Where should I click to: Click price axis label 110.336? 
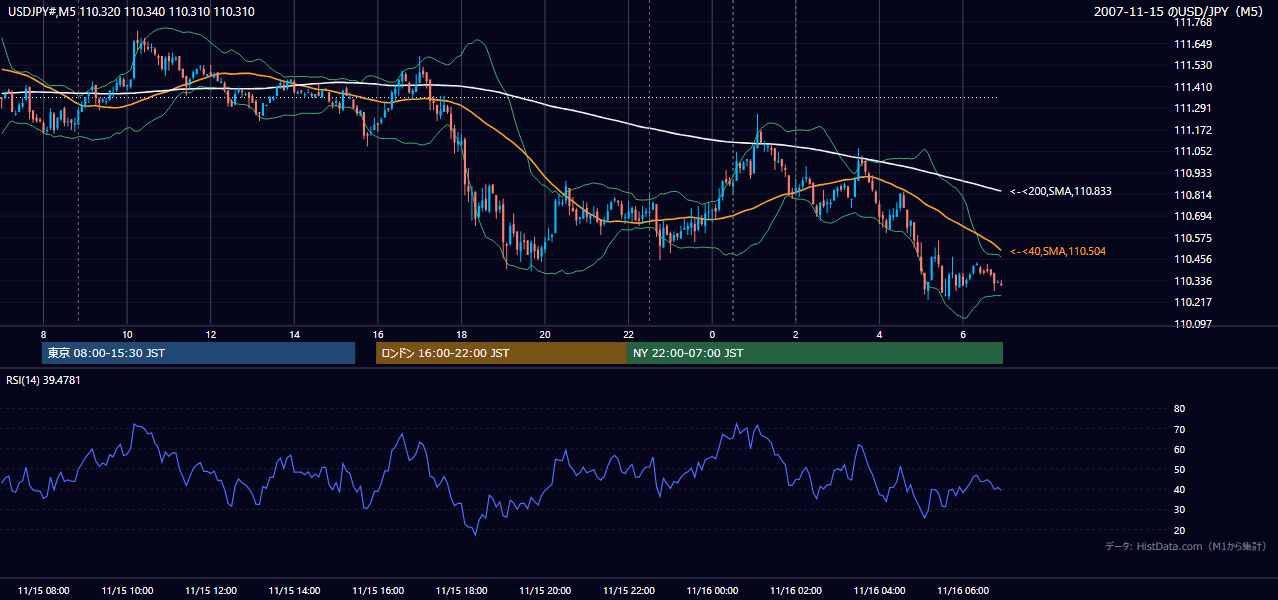point(1193,281)
